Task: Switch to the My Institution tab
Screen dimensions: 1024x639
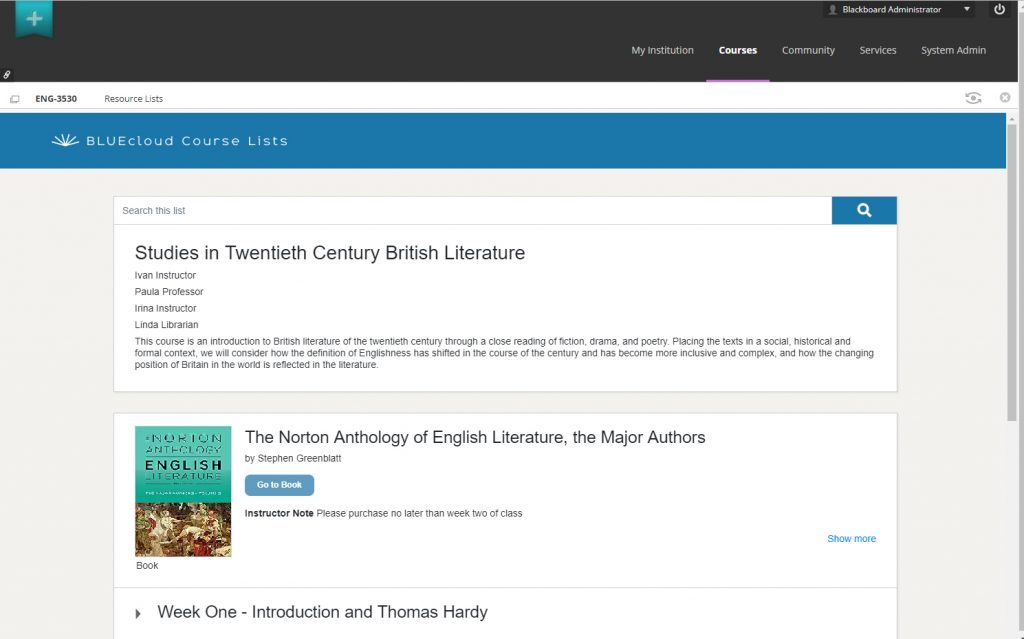Action: click(x=662, y=51)
